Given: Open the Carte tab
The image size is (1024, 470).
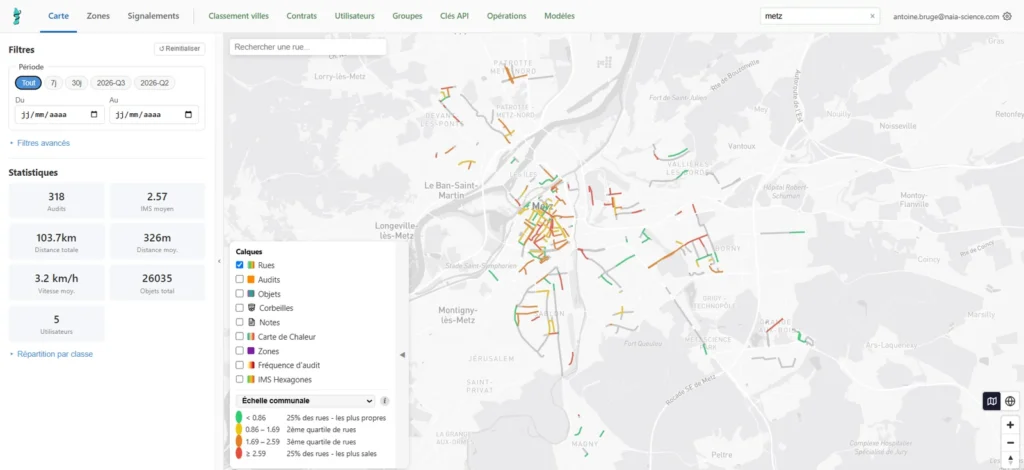Looking at the screenshot, I should pyautogui.click(x=59, y=16).
